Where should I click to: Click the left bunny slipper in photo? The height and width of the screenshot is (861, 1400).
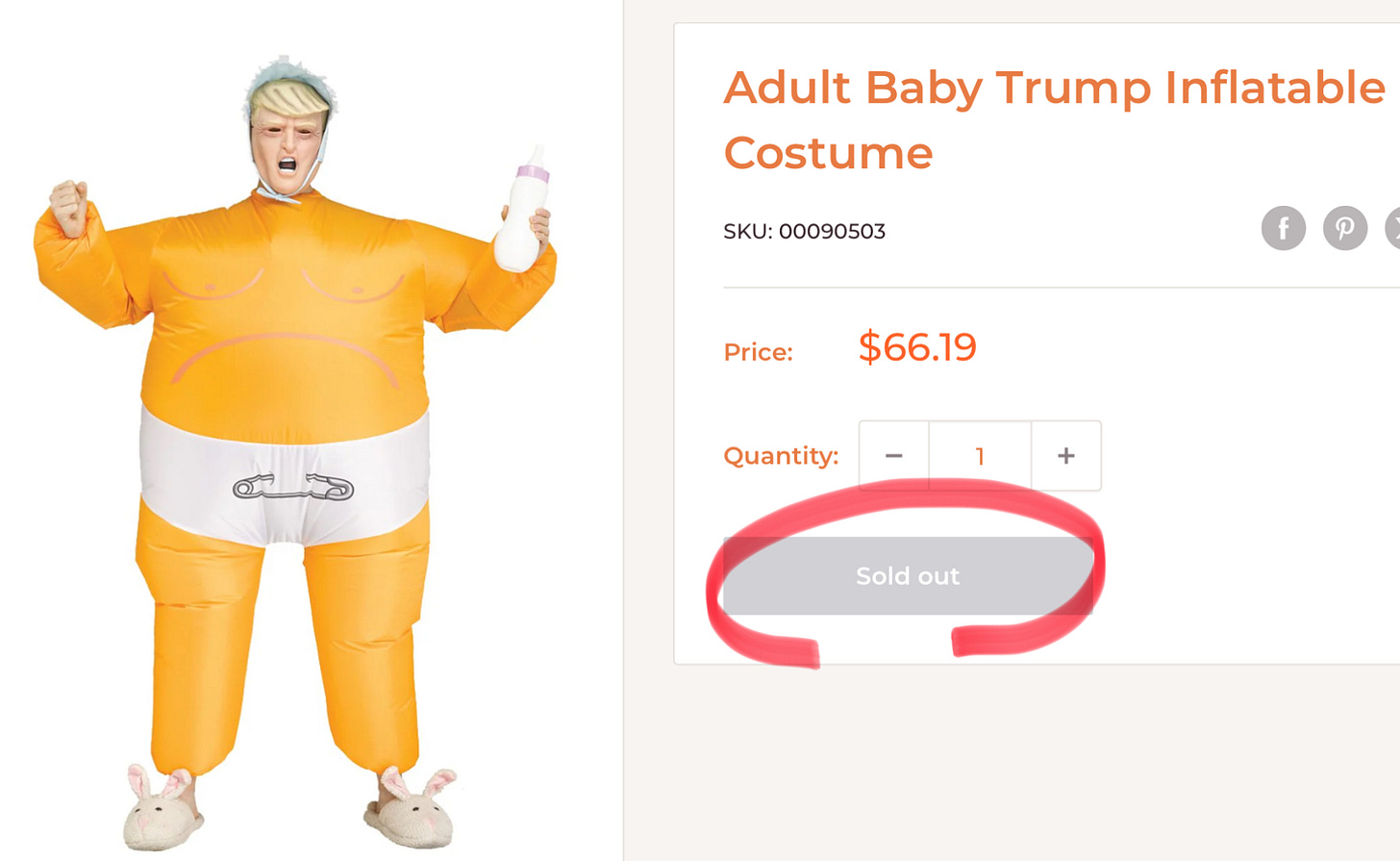point(163,808)
